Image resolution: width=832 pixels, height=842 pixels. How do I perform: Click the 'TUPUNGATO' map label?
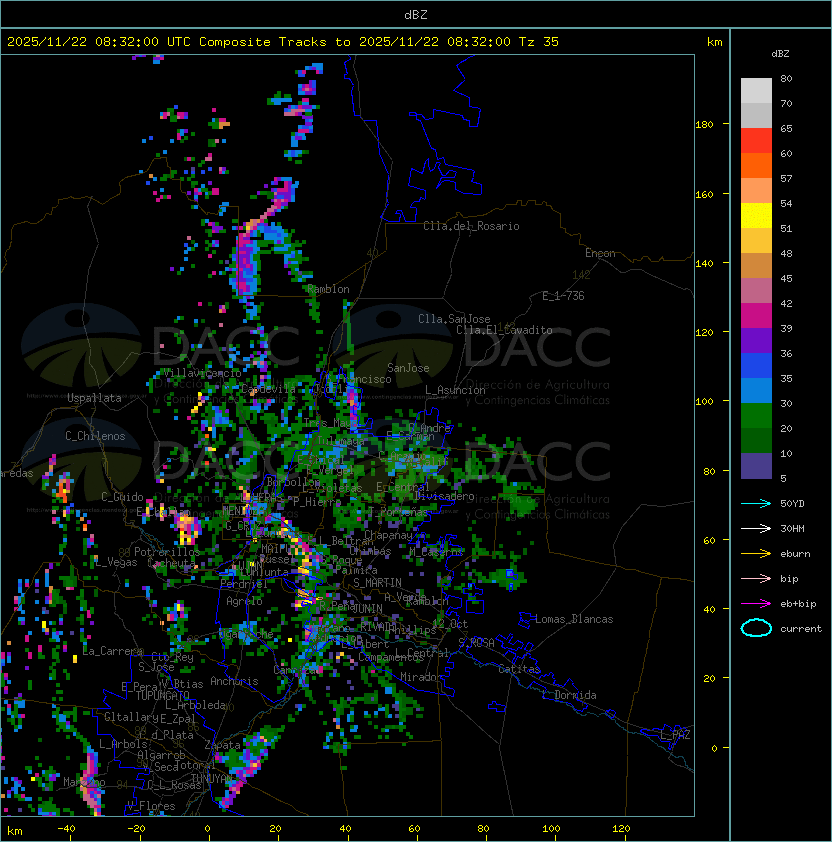coord(162,696)
